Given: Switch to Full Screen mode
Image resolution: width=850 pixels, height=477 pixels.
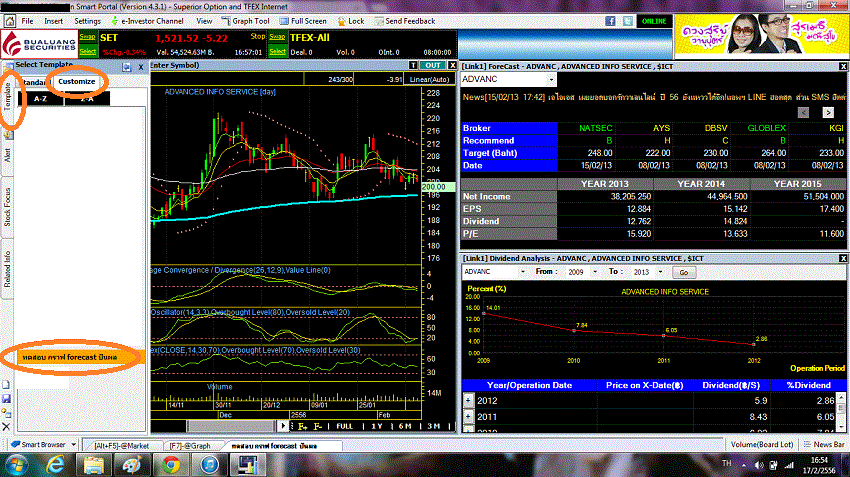Looking at the screenshot, I should (x=303, y=21).
